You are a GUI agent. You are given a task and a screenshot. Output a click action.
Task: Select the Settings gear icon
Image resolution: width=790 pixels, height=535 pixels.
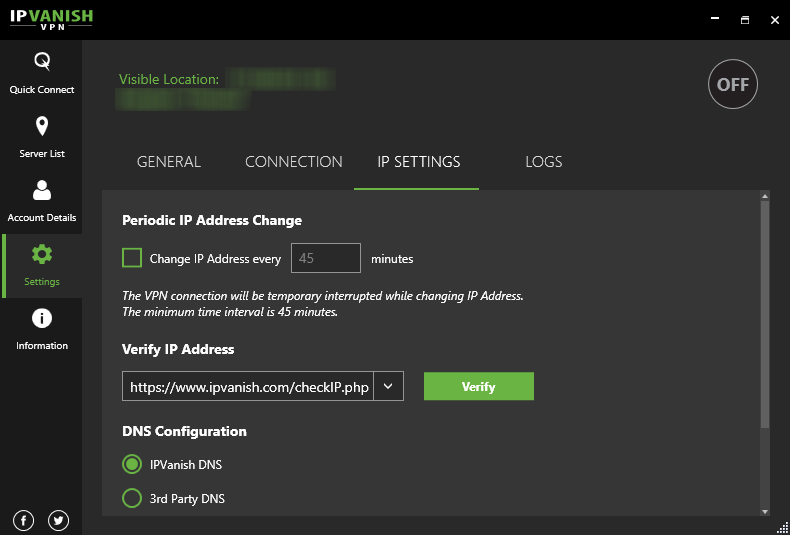click(x=42, y=254)
